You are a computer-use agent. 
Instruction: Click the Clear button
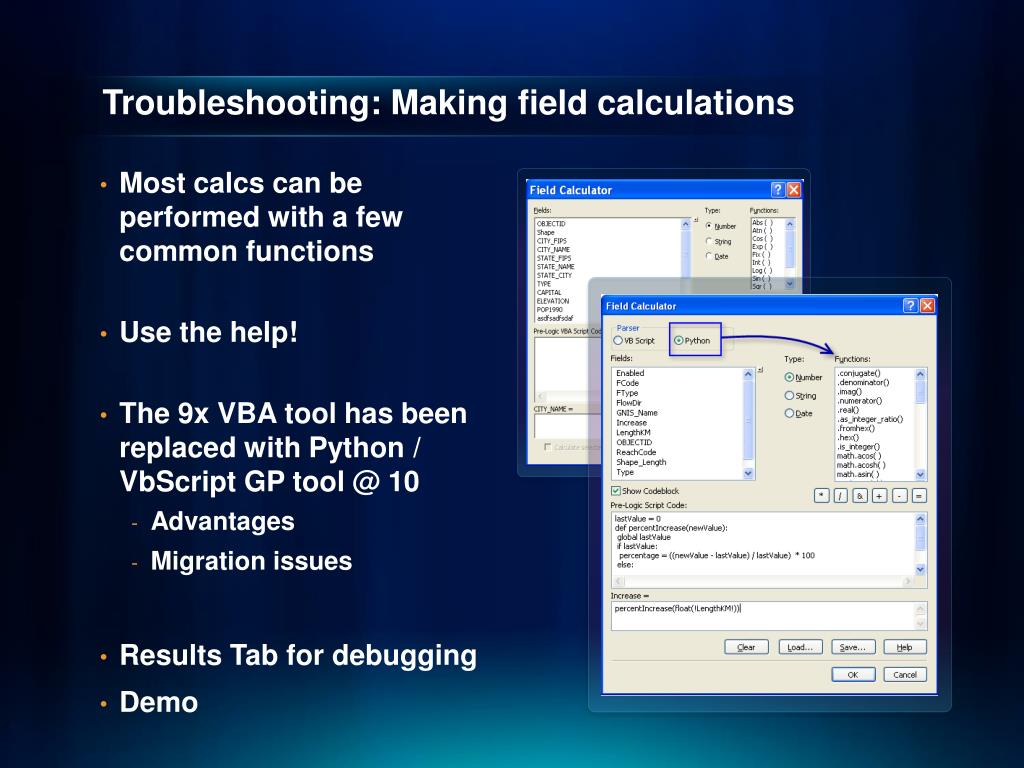click(746, 647)
